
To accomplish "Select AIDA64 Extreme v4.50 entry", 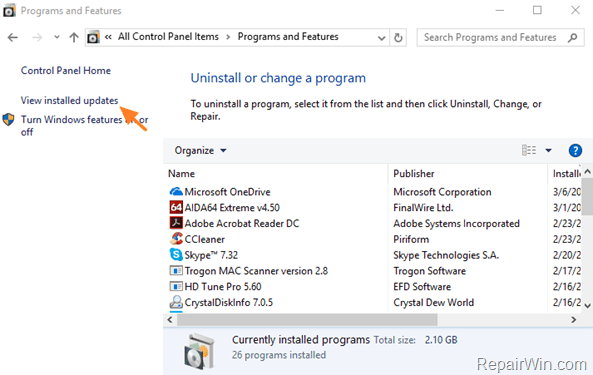I will coord(232,208).
